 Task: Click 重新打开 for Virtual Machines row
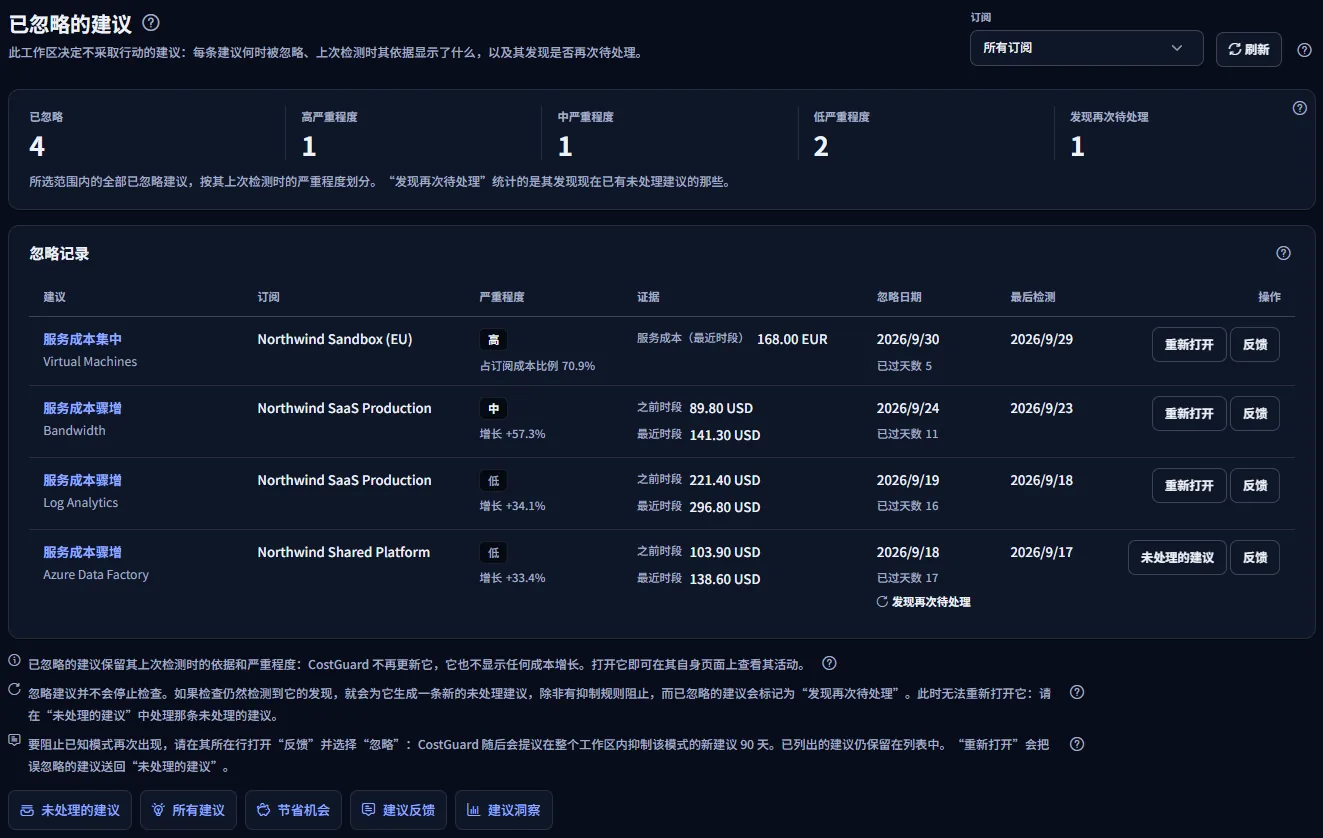(1189, 345)
